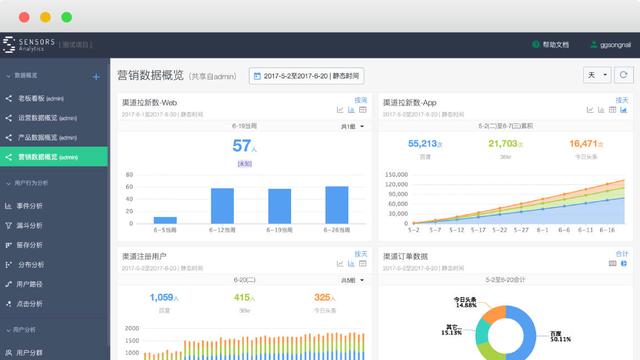Click the 50.11% blue donut segment
This screenshot has width=640, height=360.
coord(529,335)
